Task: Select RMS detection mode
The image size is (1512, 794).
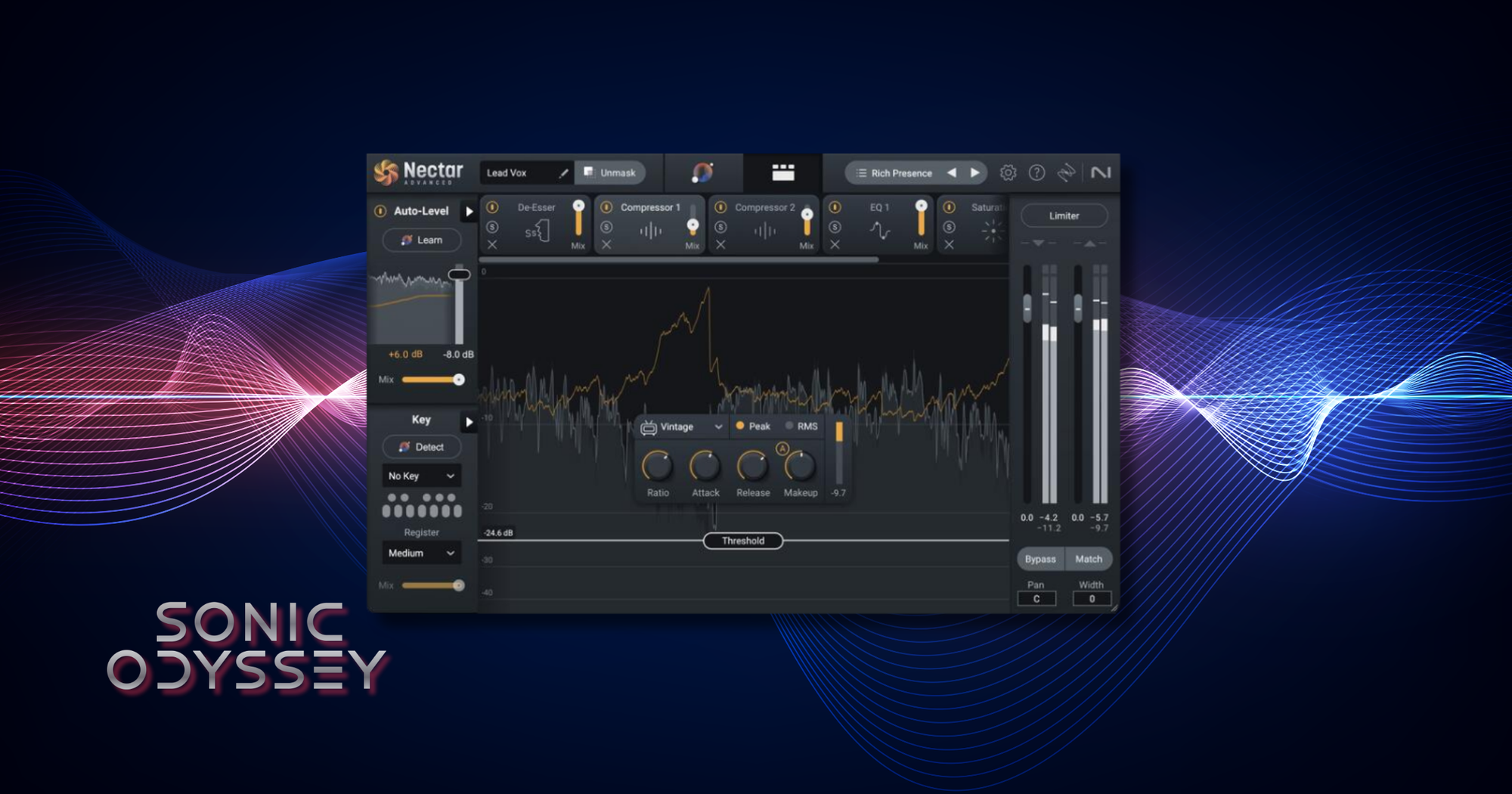Action: pos(802,426)
